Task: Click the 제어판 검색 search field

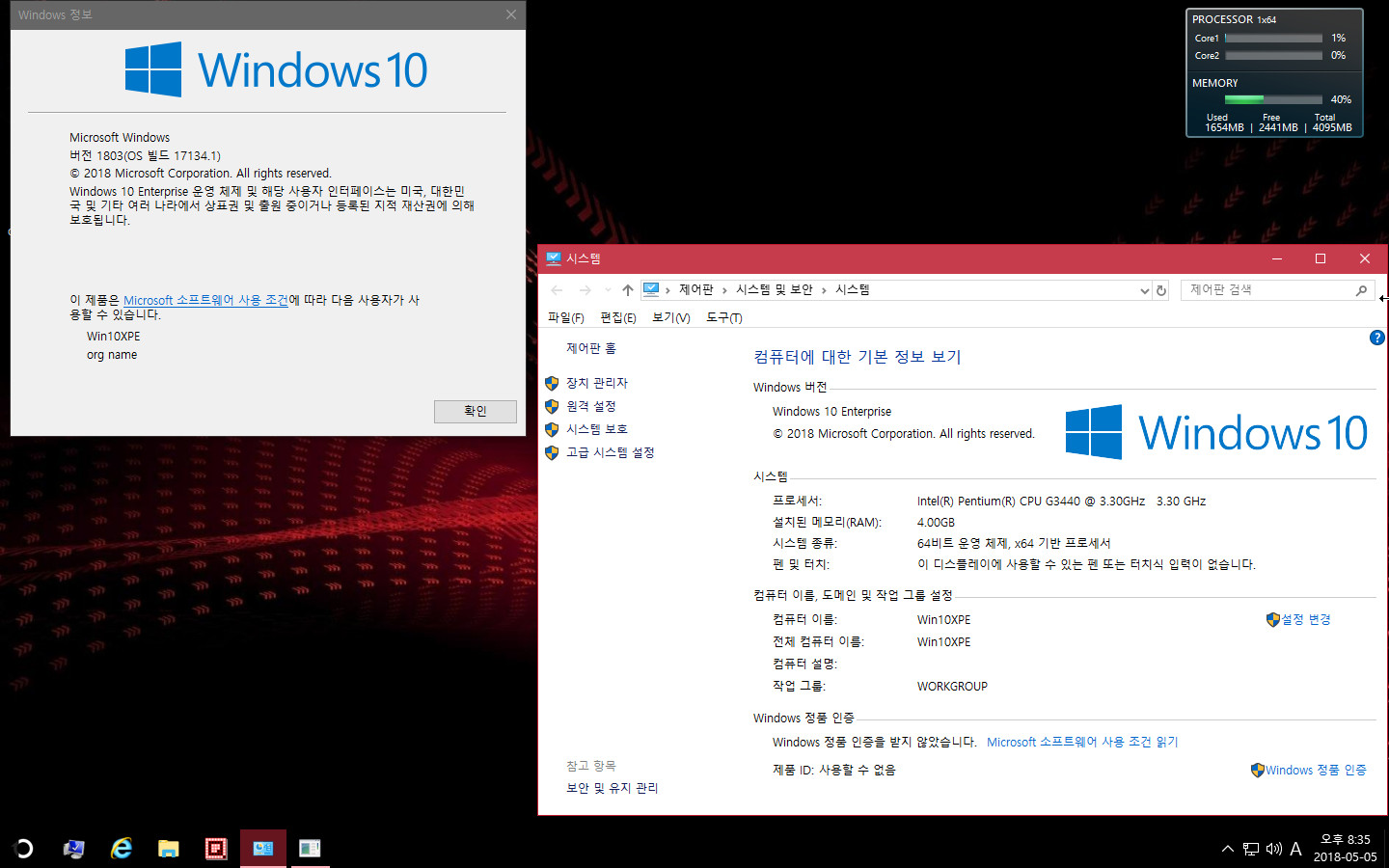Action: pos(1268,290)
